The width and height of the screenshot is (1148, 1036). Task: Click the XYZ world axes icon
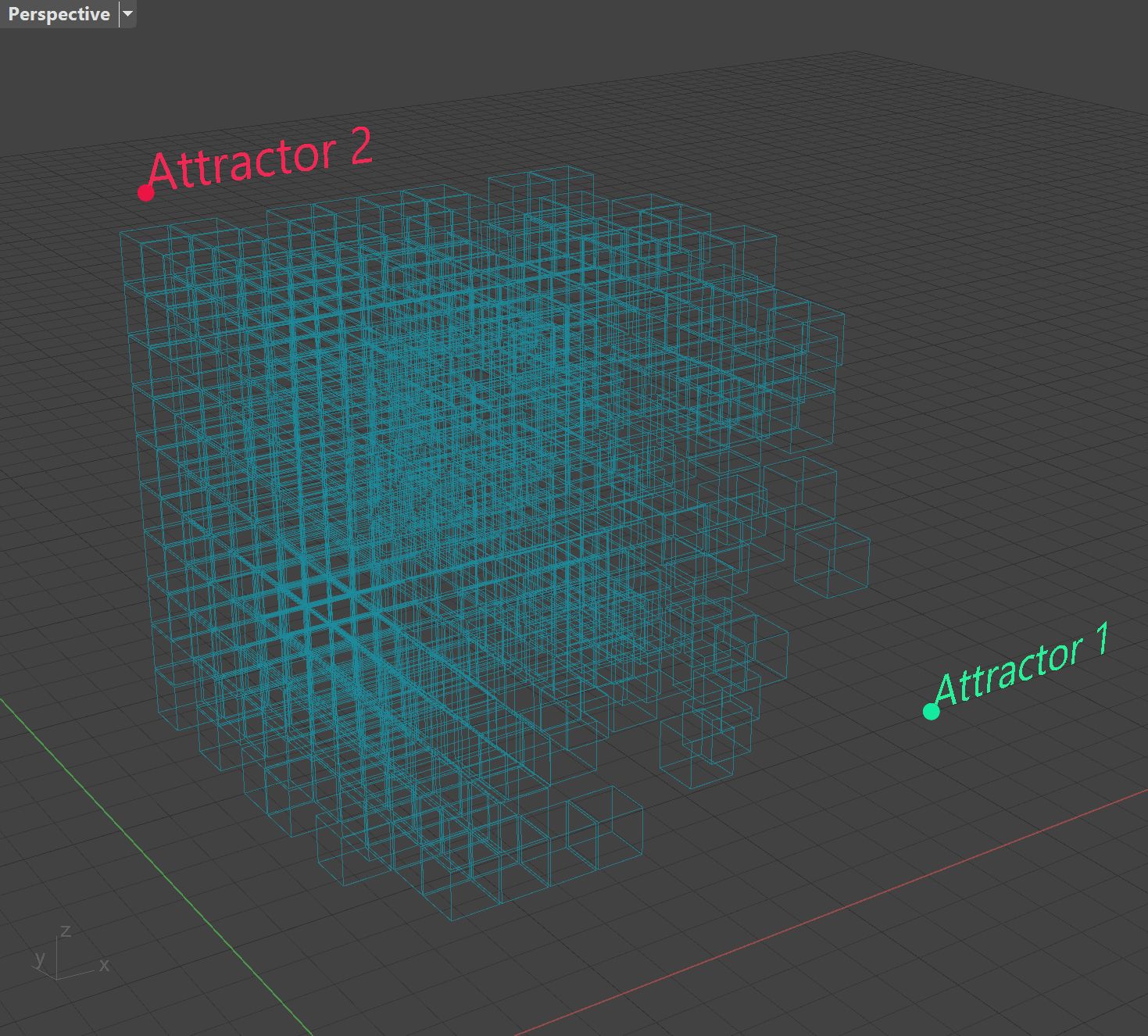70,953
